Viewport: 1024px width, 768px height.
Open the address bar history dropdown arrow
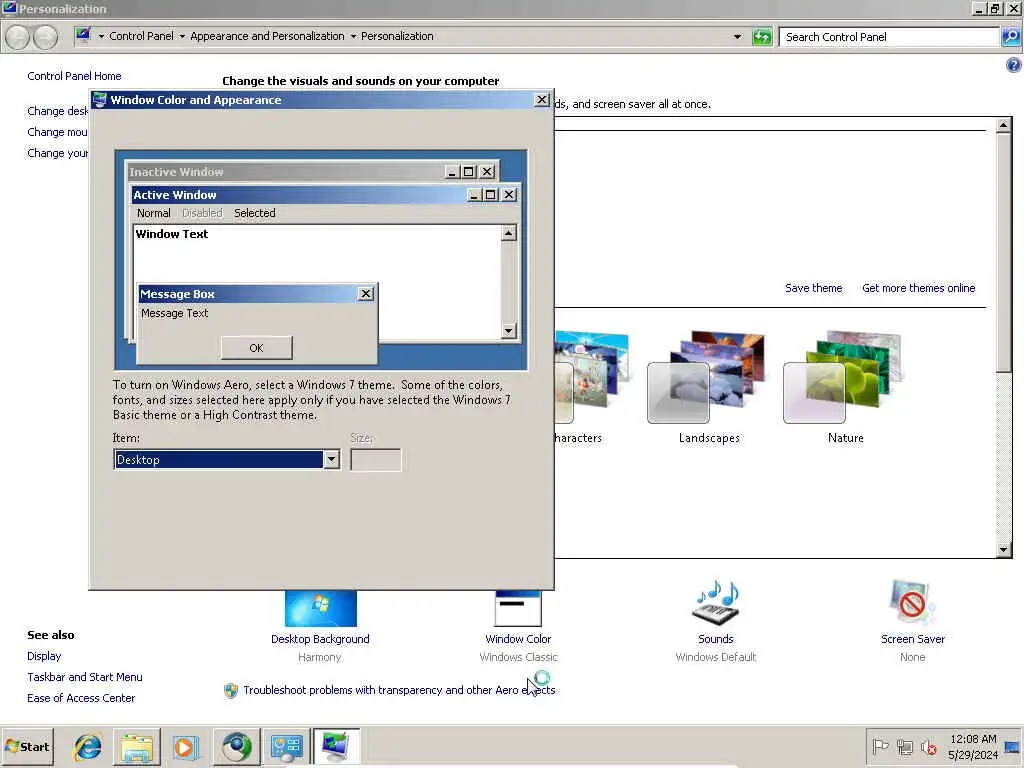tap(737, 37)
